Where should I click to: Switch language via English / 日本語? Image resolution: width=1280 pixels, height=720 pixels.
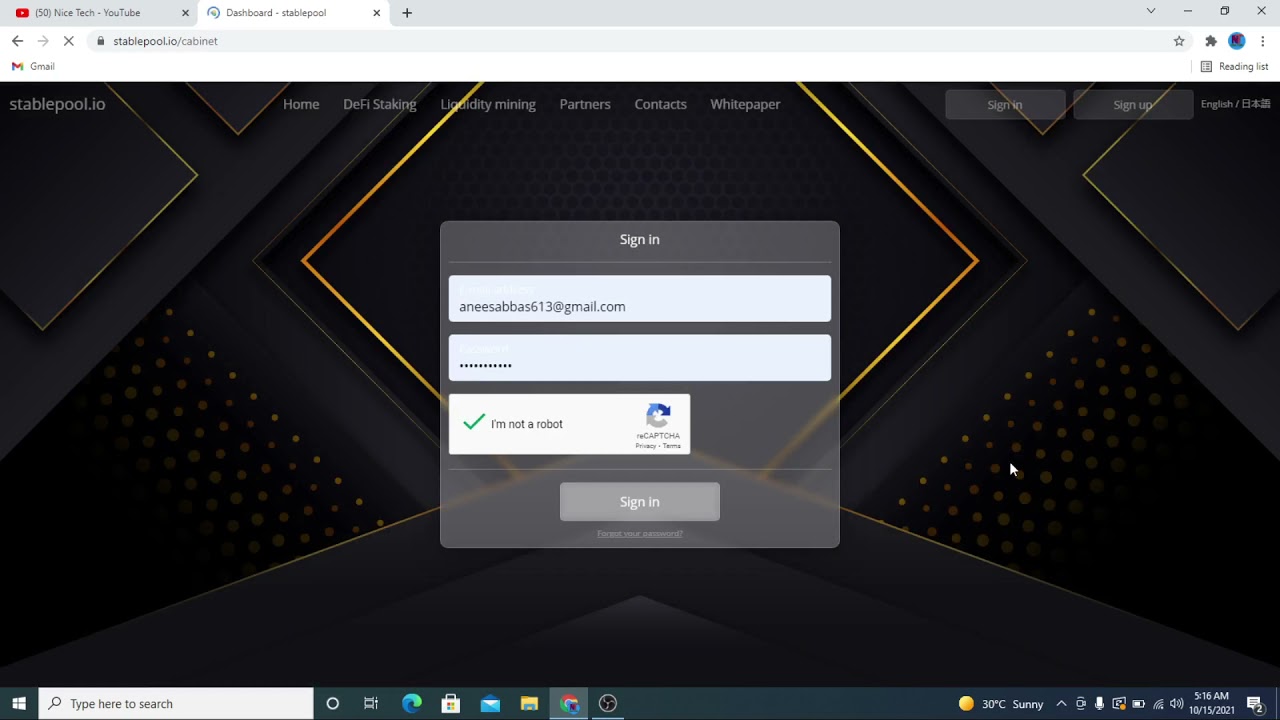click(1236, 104)
